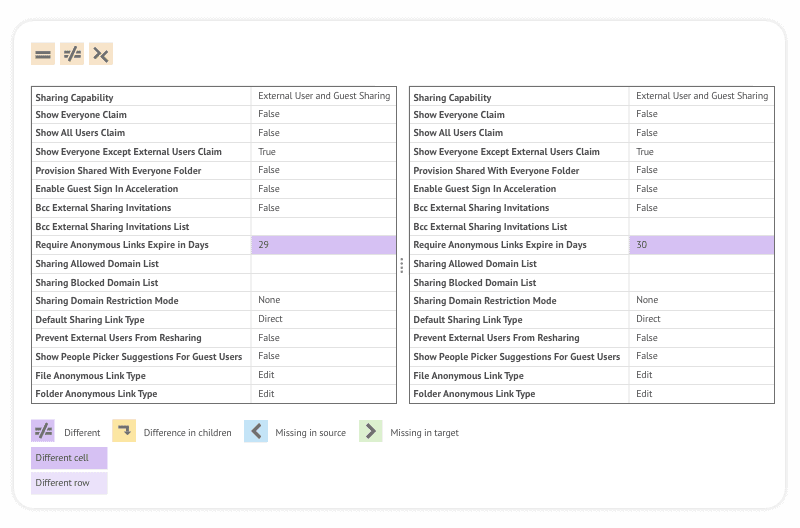The image size is (800, 528).
Task: Click the merge arrows icon in toolbar
Action: pos(101,54)
